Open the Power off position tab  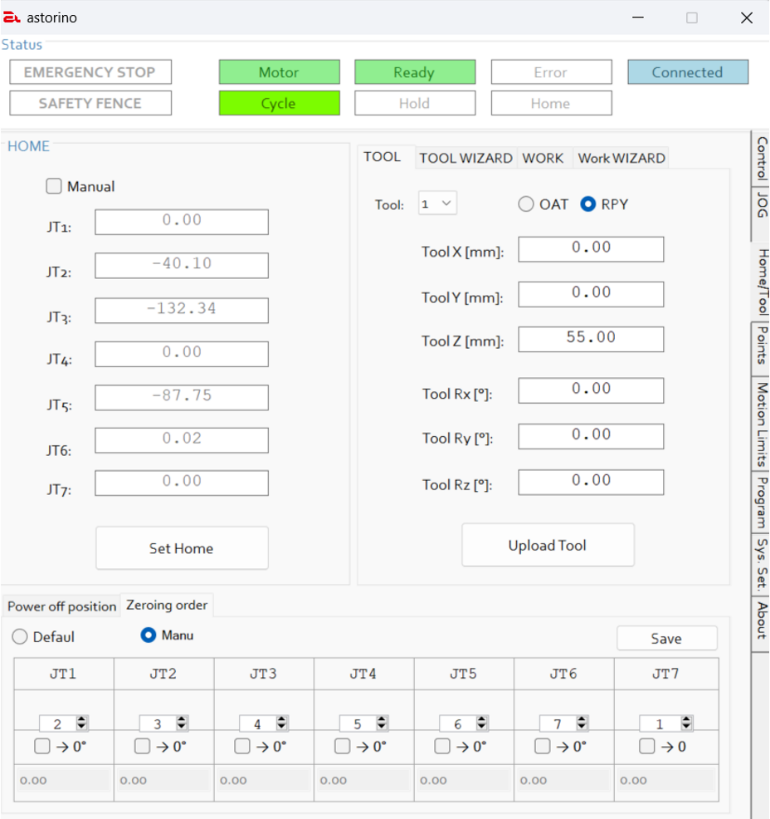click(62, 606)
